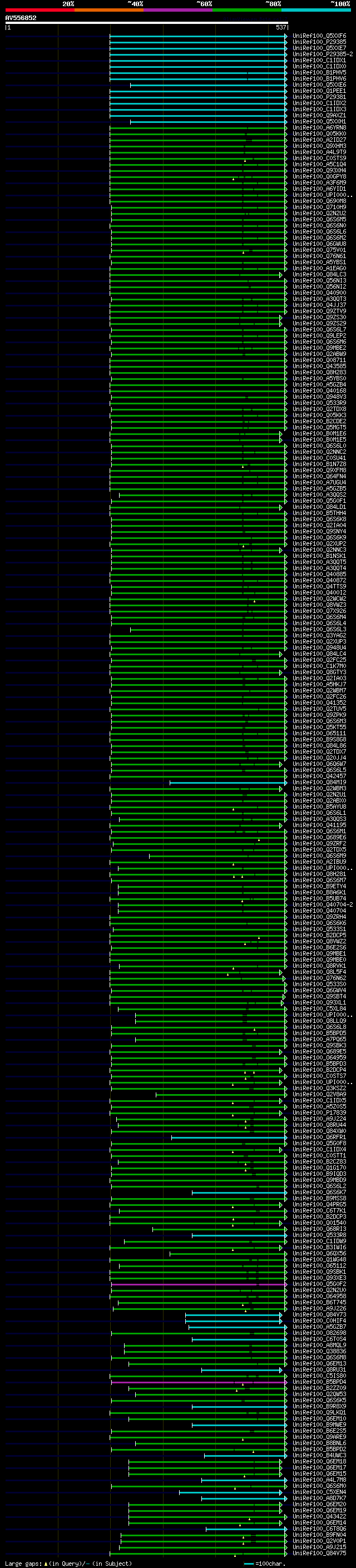Screen dimensions: 356x1568
Task: Click the cyan ~100% identity legend bar
Action: [x=316, y=10]
